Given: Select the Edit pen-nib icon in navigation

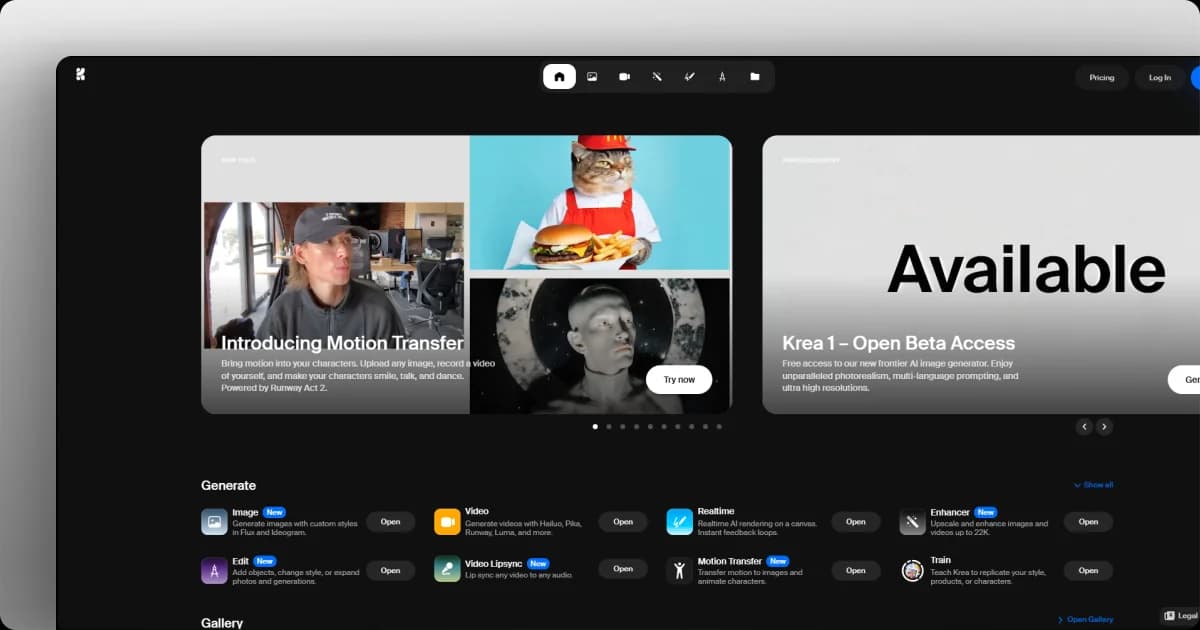Looking at the screenshot, I should 722,76.
